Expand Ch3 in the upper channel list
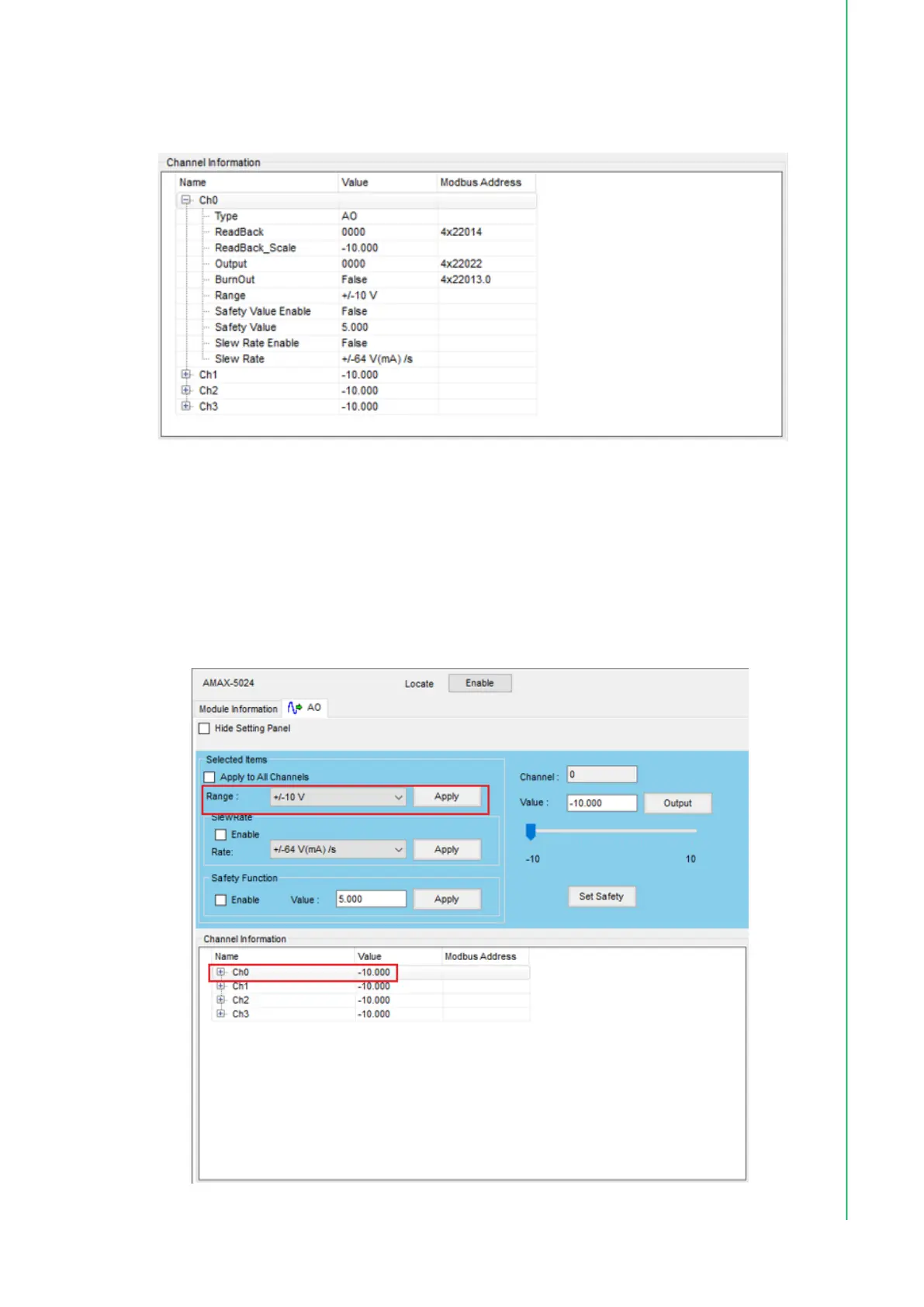The height and width of the screenshot is (1307, 924). pyautogui.click(x=186, y=406)
